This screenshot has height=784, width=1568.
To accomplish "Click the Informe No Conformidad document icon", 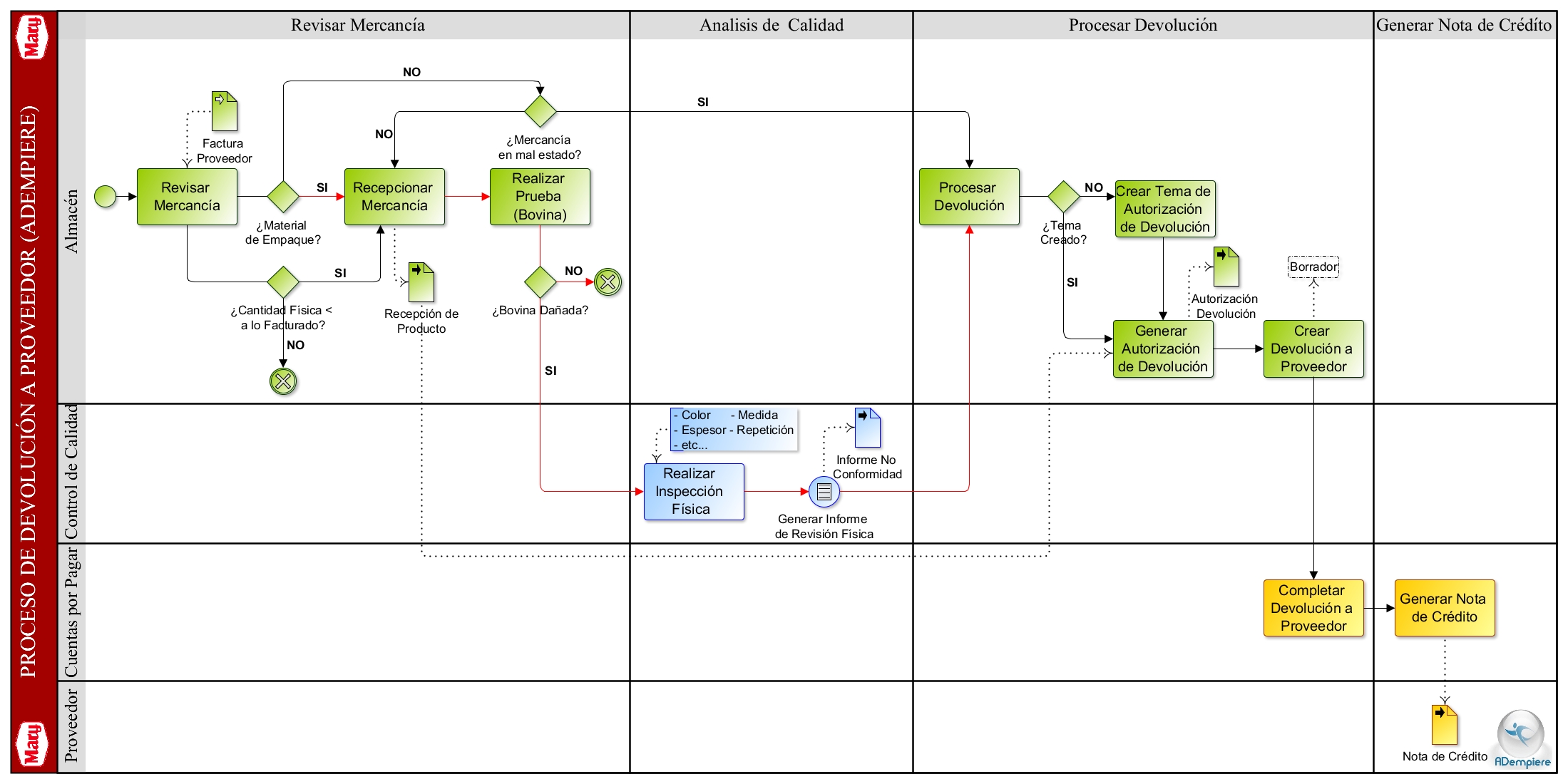I will point(868,428).
